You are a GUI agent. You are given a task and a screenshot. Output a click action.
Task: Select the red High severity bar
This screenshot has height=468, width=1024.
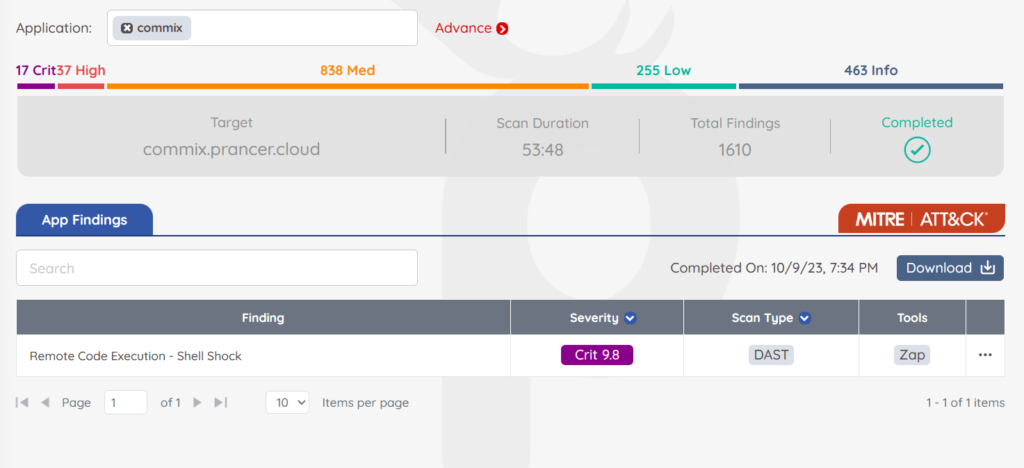[81, 86]
